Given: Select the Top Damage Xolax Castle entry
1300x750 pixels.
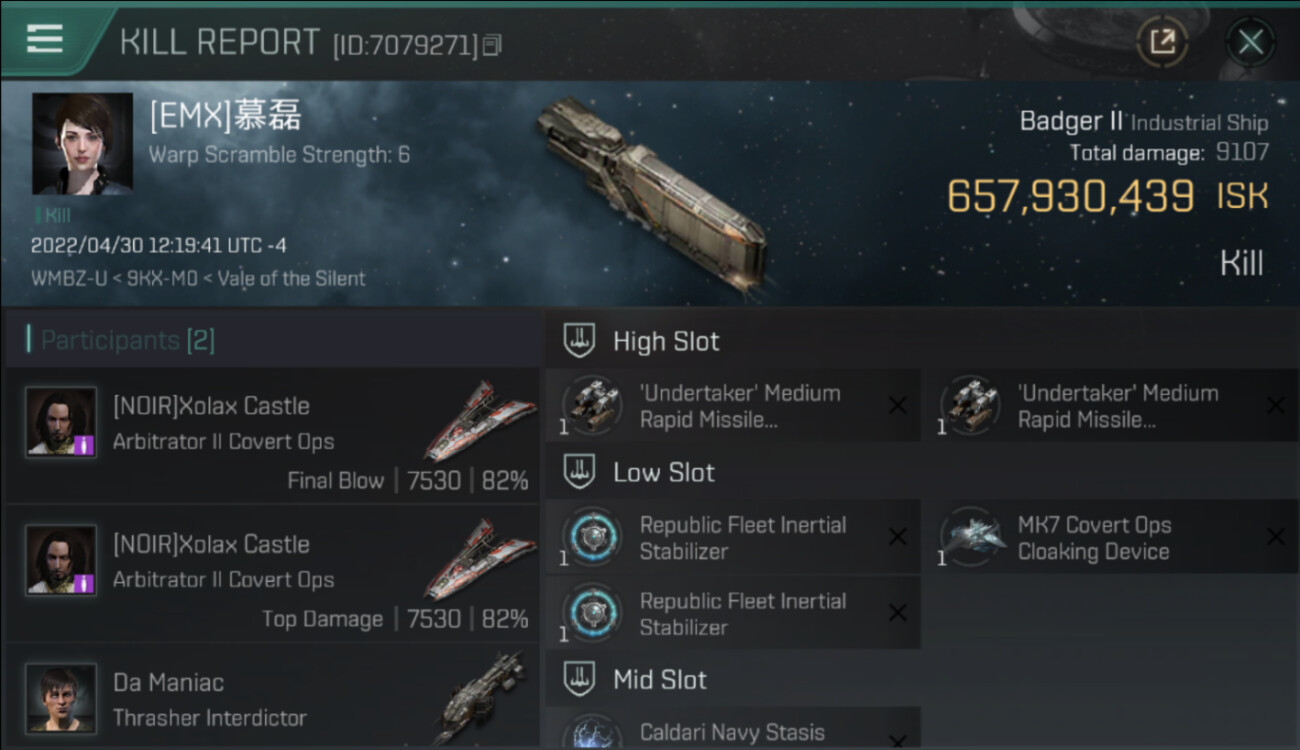Looking at the screenshot, I should coord(272,580).
